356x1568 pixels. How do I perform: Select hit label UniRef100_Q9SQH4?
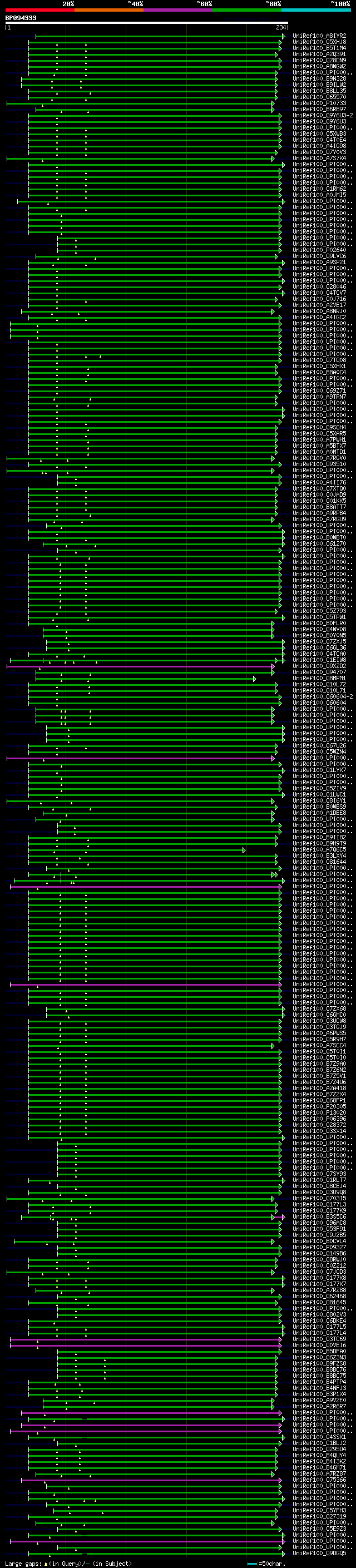click(319, 427)
